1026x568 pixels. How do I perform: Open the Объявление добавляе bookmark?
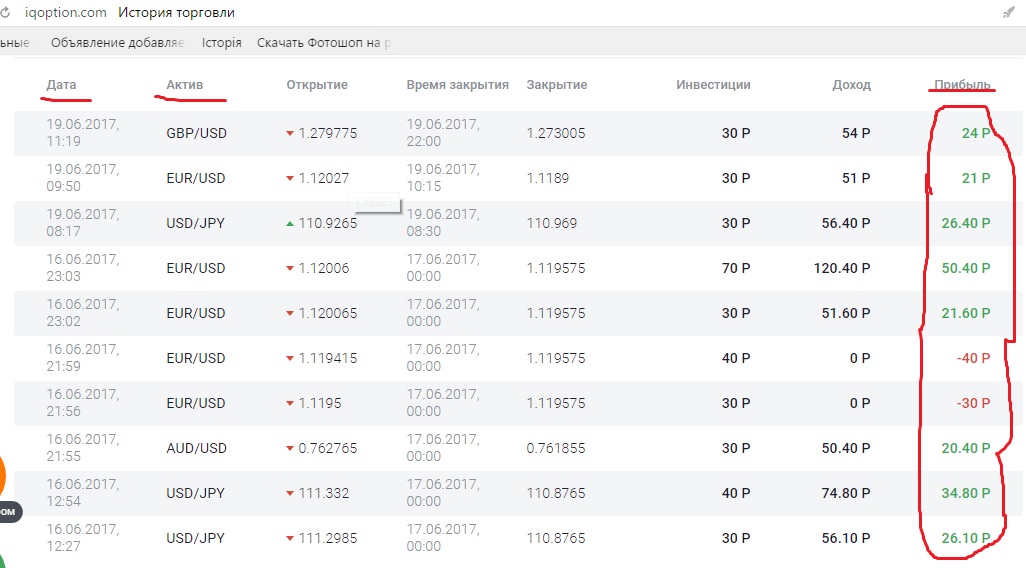[x=117, y=43]
